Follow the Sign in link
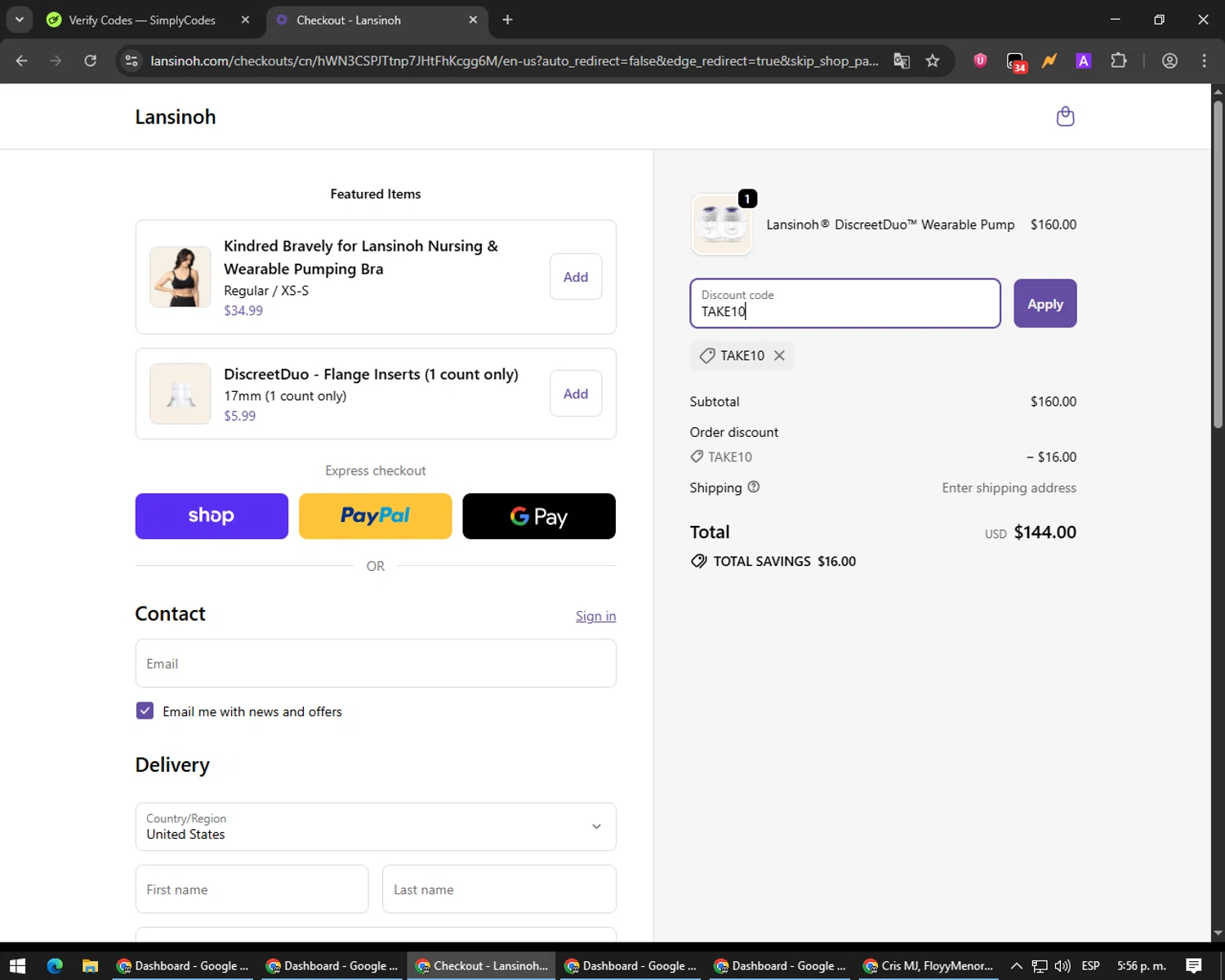This screenshot has width=1225, height=980. pos(595,616)
